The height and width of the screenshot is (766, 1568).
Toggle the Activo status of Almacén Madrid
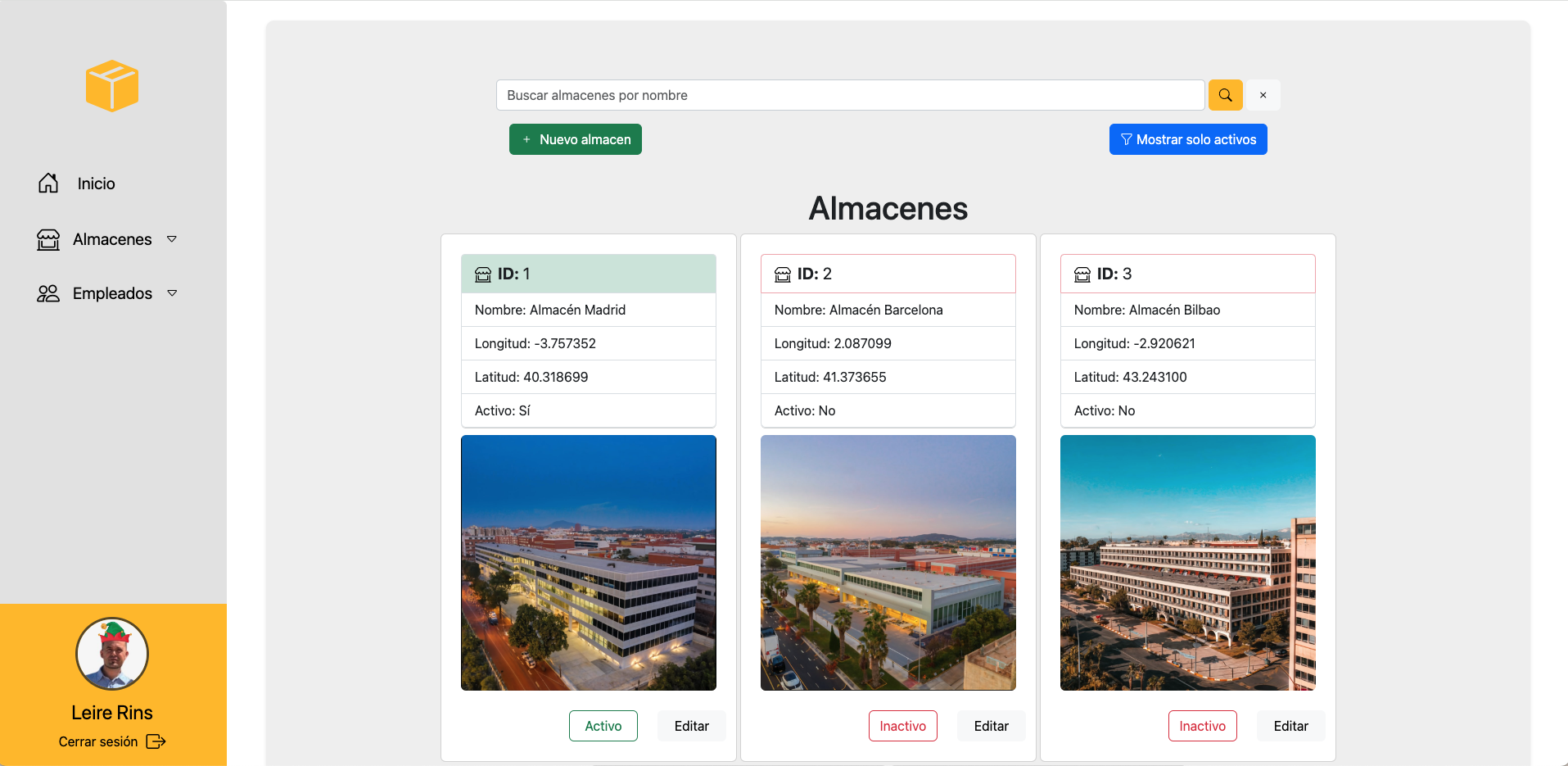pos(603,726)
